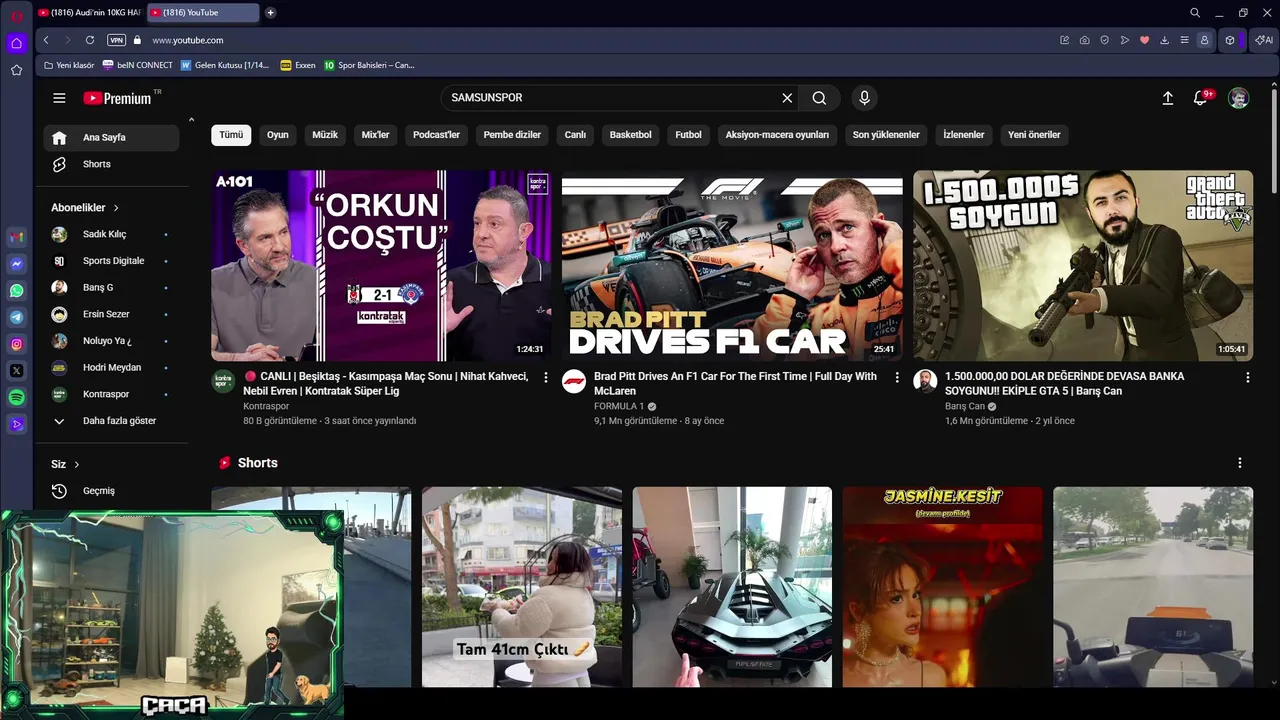Switch to the Audi'nin 10KG browser tab
The height and width of the screenshot is (720, 1280).
89,13
